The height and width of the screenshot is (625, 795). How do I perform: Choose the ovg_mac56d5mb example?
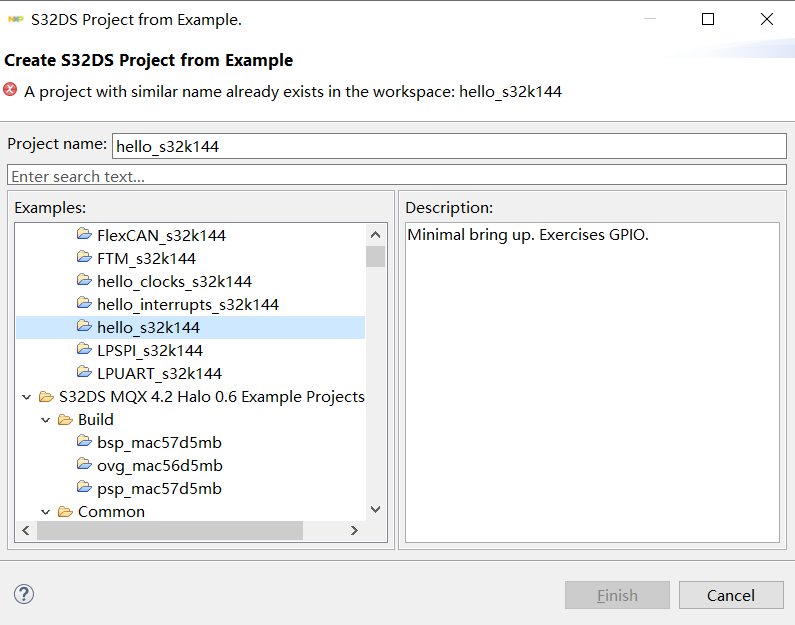tap(159, 466)
